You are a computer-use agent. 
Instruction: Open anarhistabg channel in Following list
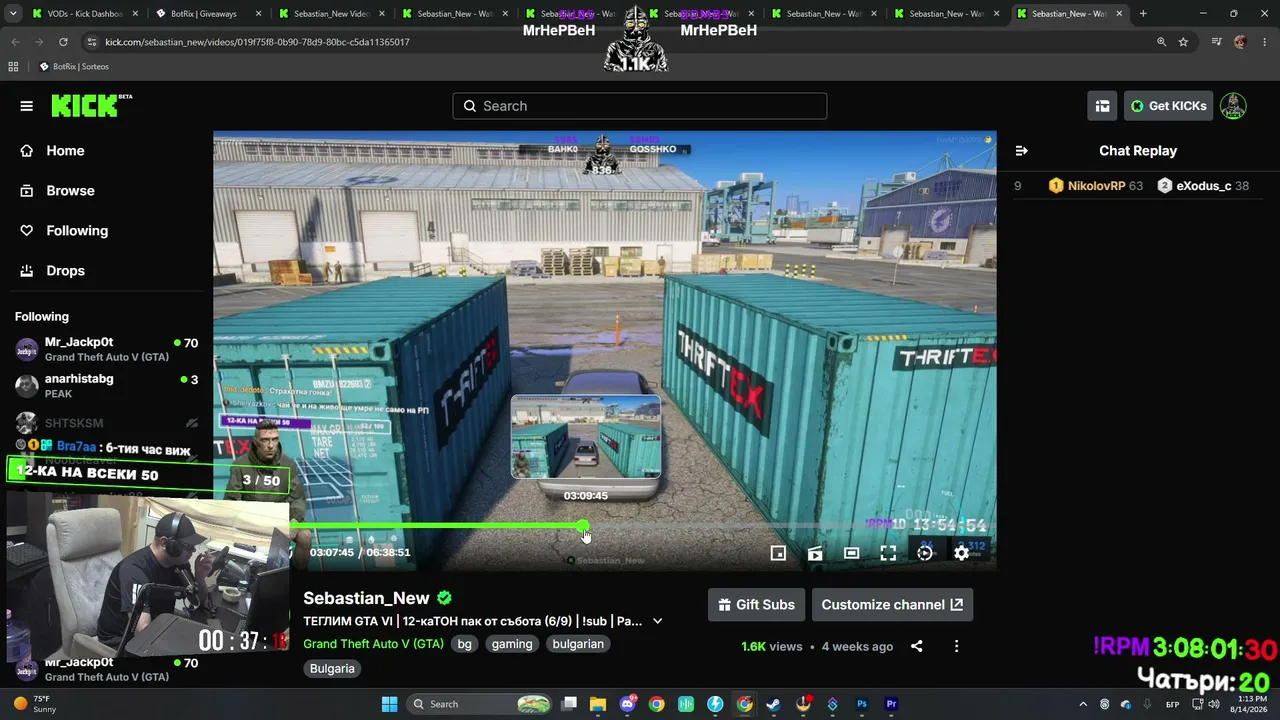coord(106,386)
